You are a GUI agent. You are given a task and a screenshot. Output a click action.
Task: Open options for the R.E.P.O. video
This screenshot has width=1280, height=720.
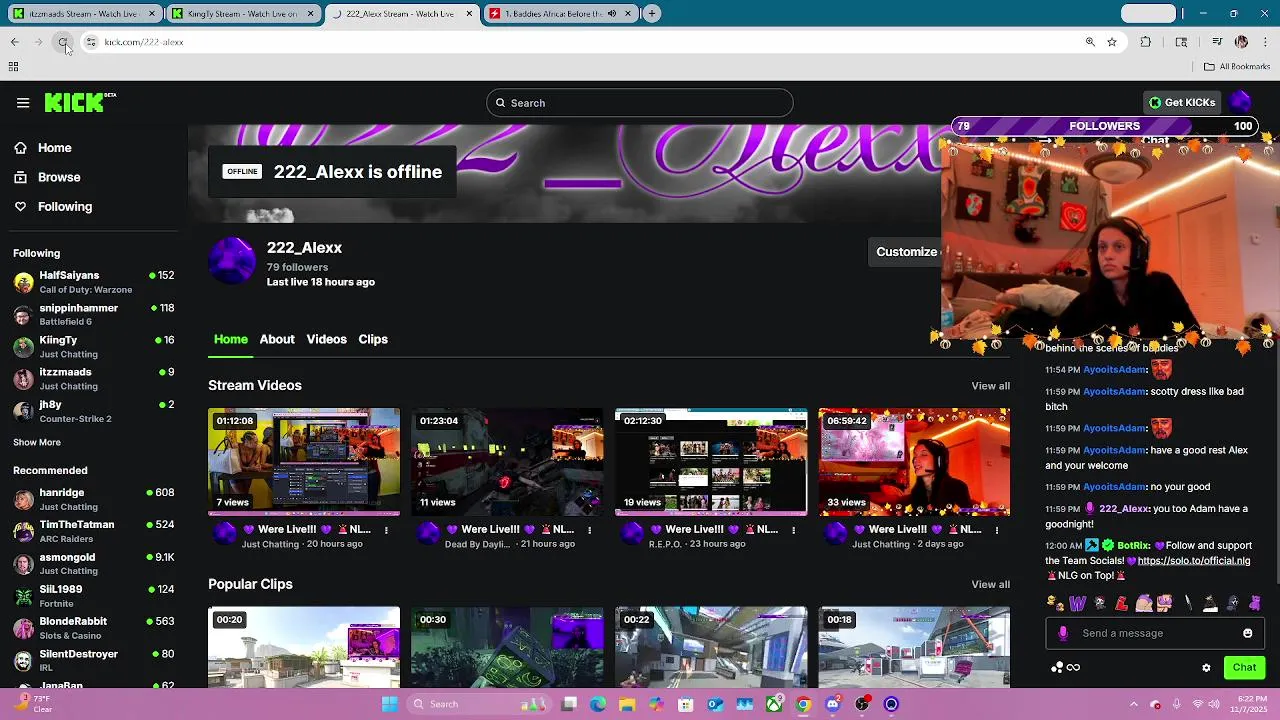pyautogui.click(x=794, y=530)
